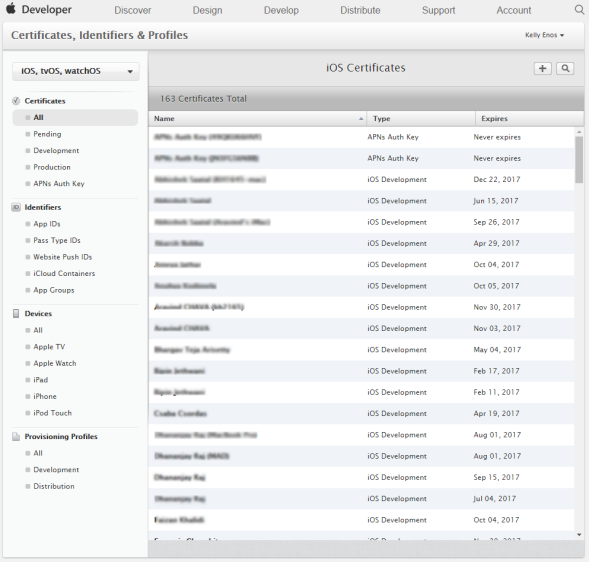Select Pending certificates
This screenshot has height=562, width=589.
[47, 134]
